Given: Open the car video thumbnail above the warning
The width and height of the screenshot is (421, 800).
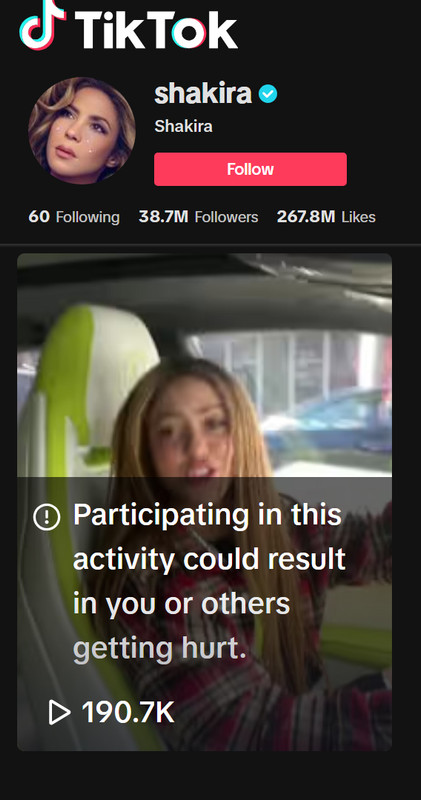Looking at the screenshot, I should pyautogui.click(x=205, y=365).
